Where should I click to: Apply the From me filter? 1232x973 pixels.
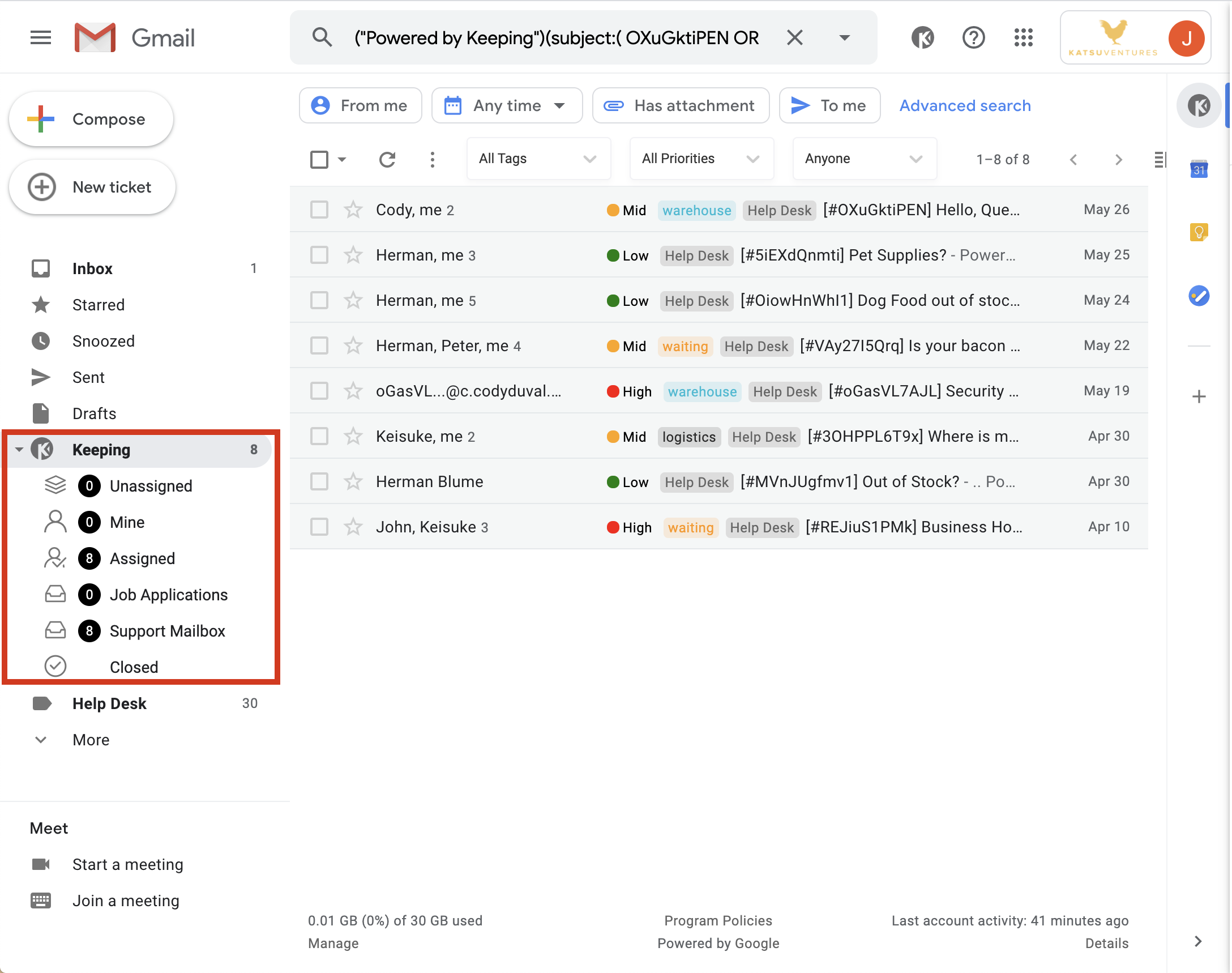click(361, 105)
